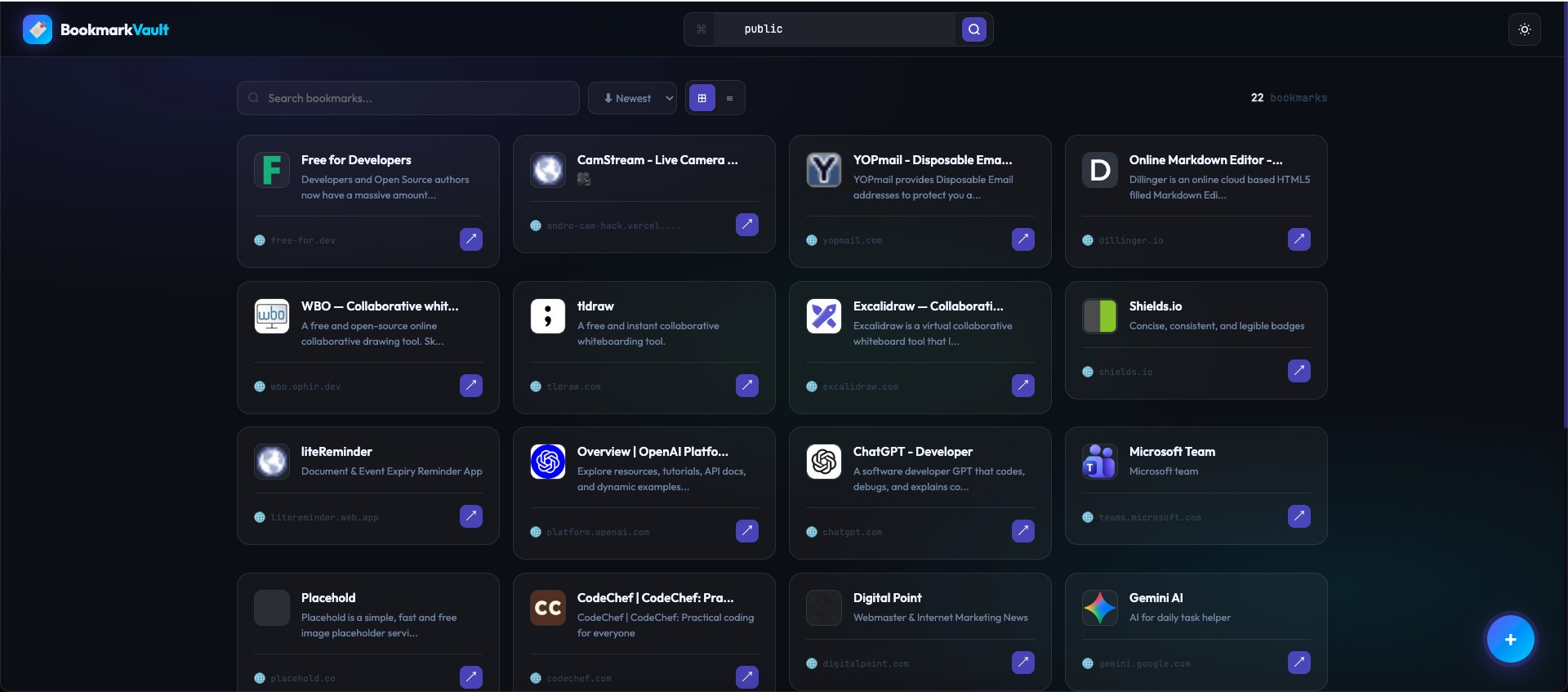Click the CodeChef CC favicon

[x=548, y=608]
